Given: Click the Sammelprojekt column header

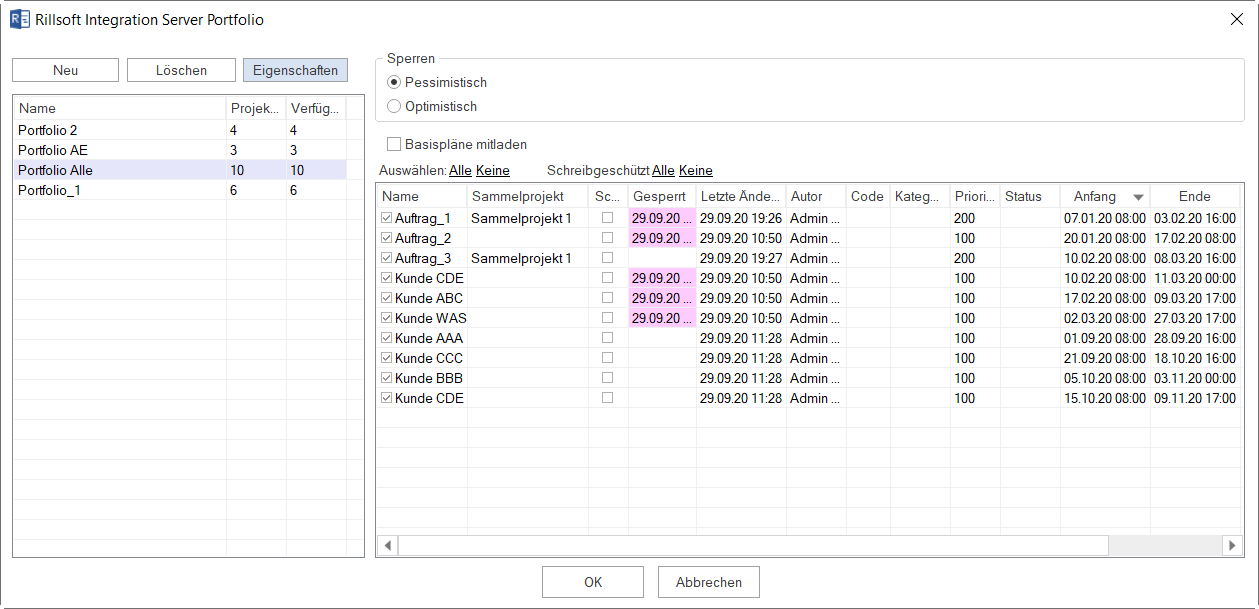Looking at the screenshot, I should (x=528, y=196).
